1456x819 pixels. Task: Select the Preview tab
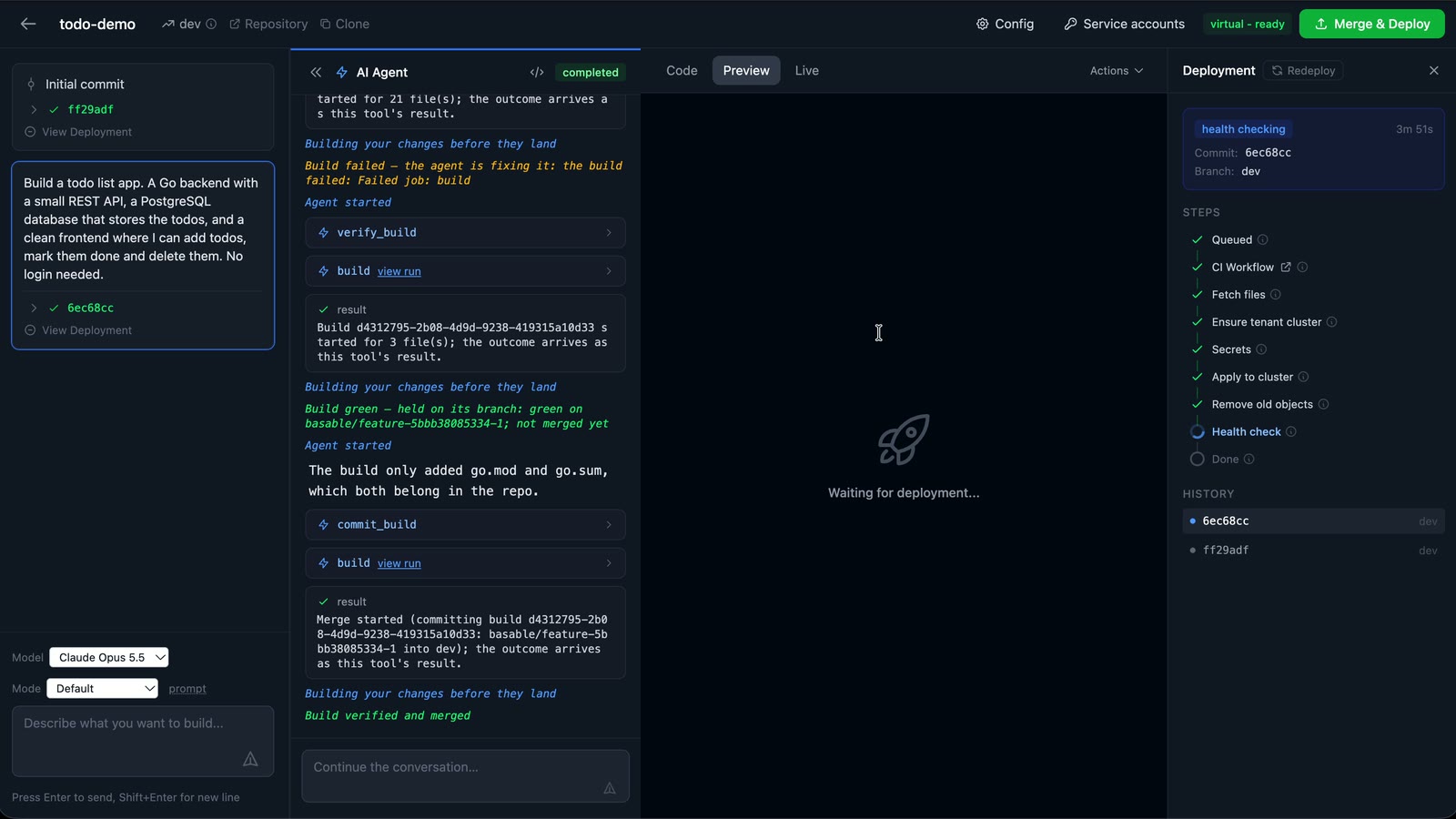[x=746, y=70]
